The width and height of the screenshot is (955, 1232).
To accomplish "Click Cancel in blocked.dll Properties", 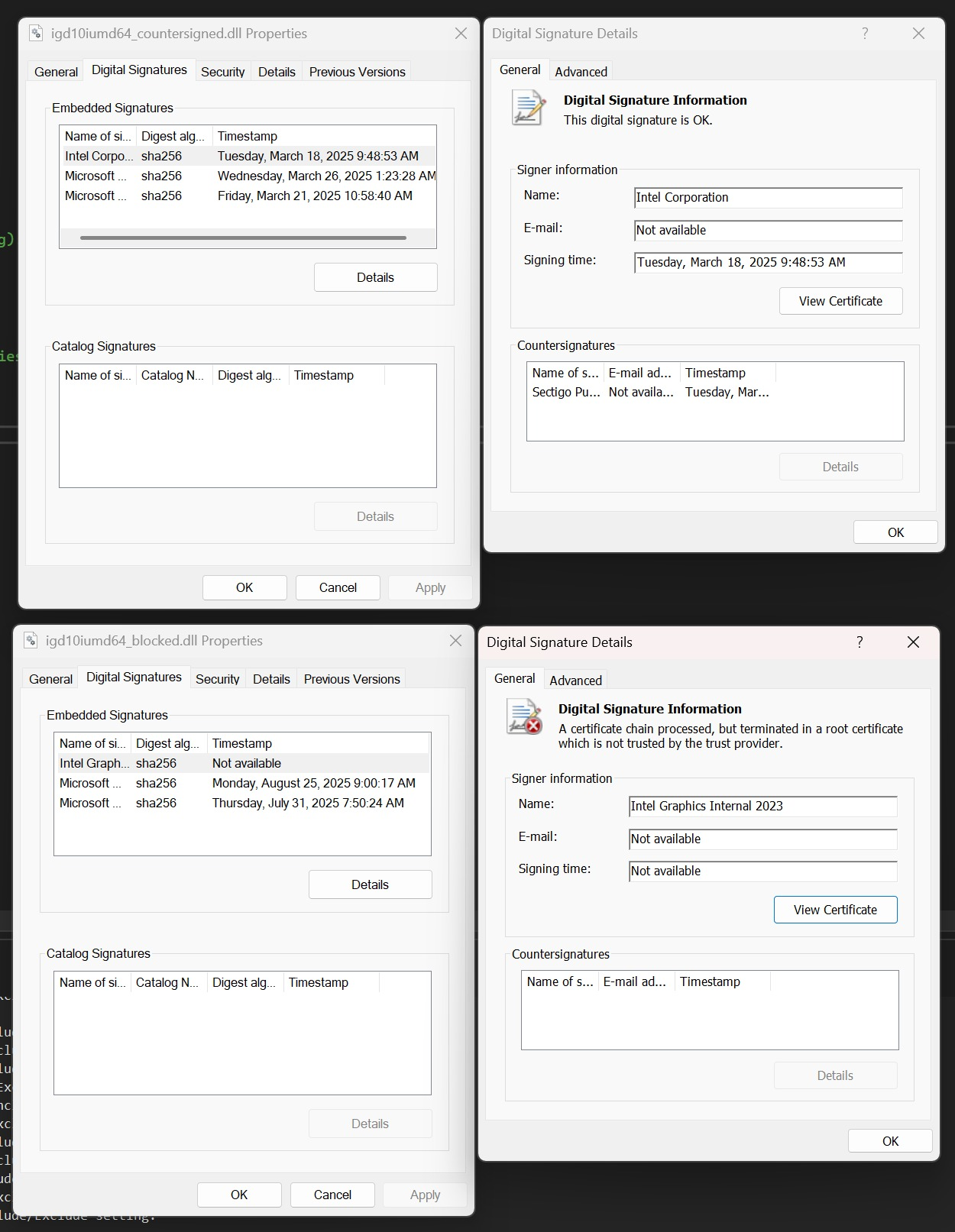I will click(x=332, y=1195).
